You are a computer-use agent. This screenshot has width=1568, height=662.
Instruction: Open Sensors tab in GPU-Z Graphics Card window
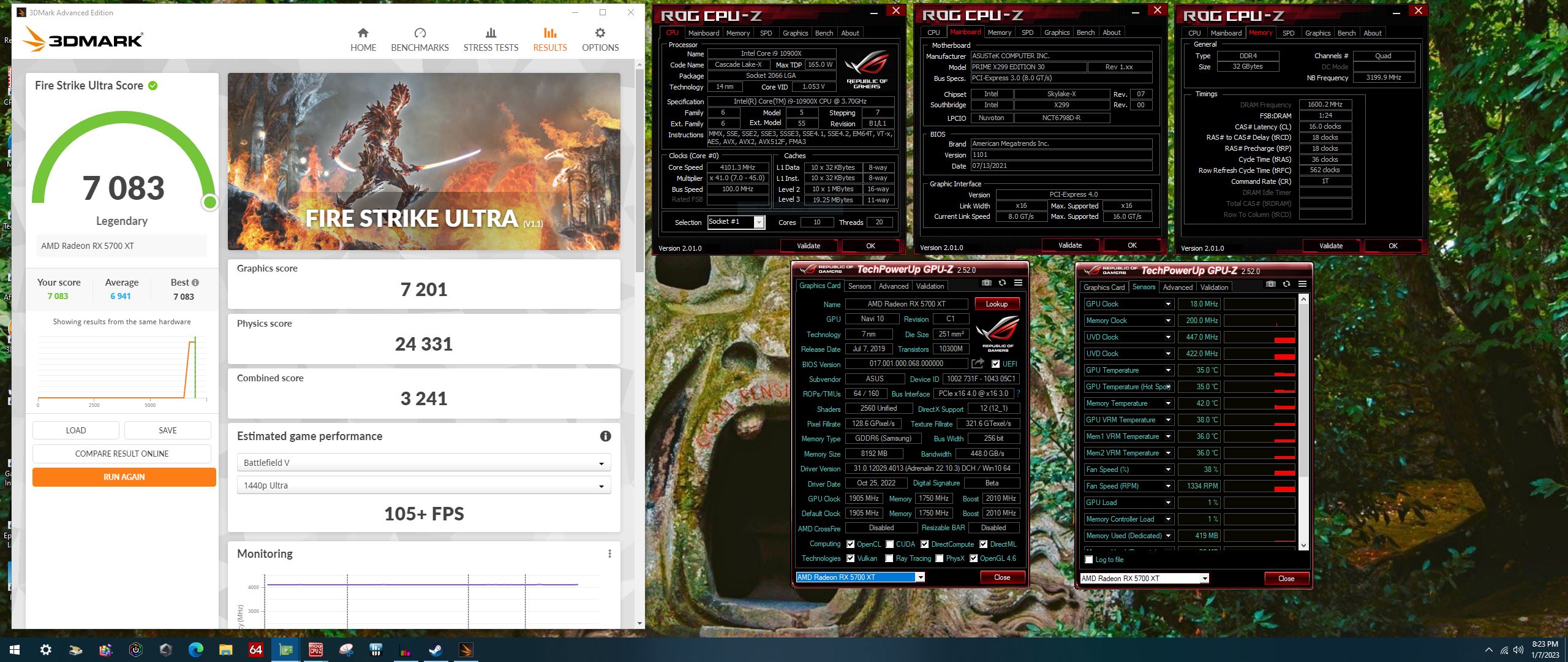tap(859, 286)
